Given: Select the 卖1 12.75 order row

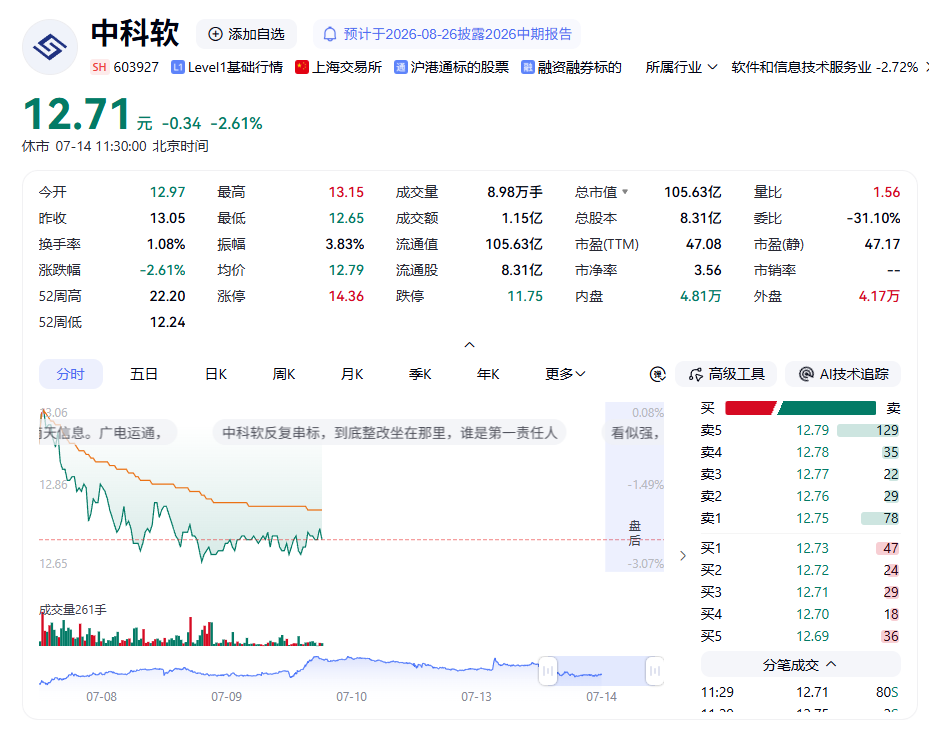Looking at the screenshot, I should (x=800, y=518).
